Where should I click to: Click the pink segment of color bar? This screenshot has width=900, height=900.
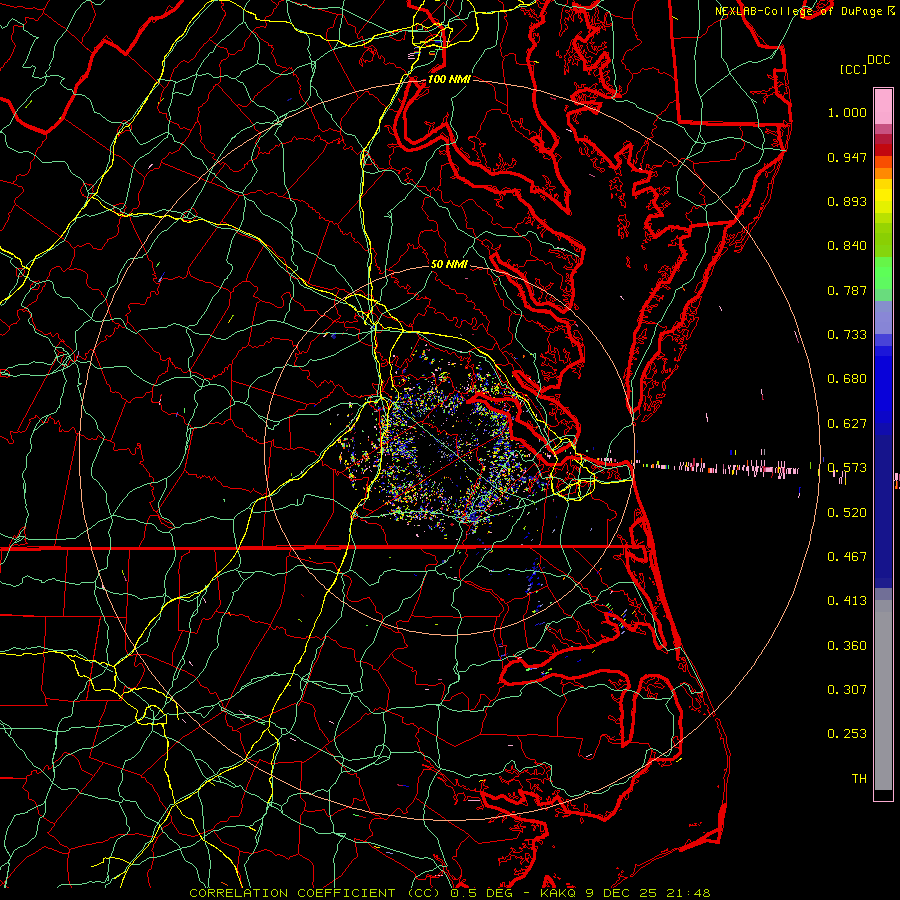tap(883, 106)
